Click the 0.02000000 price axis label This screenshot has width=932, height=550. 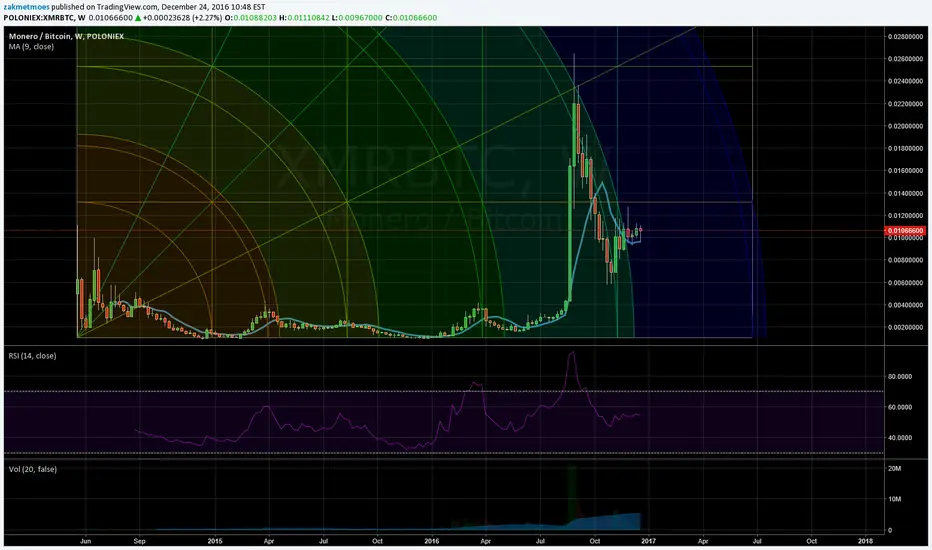(906, 126)
